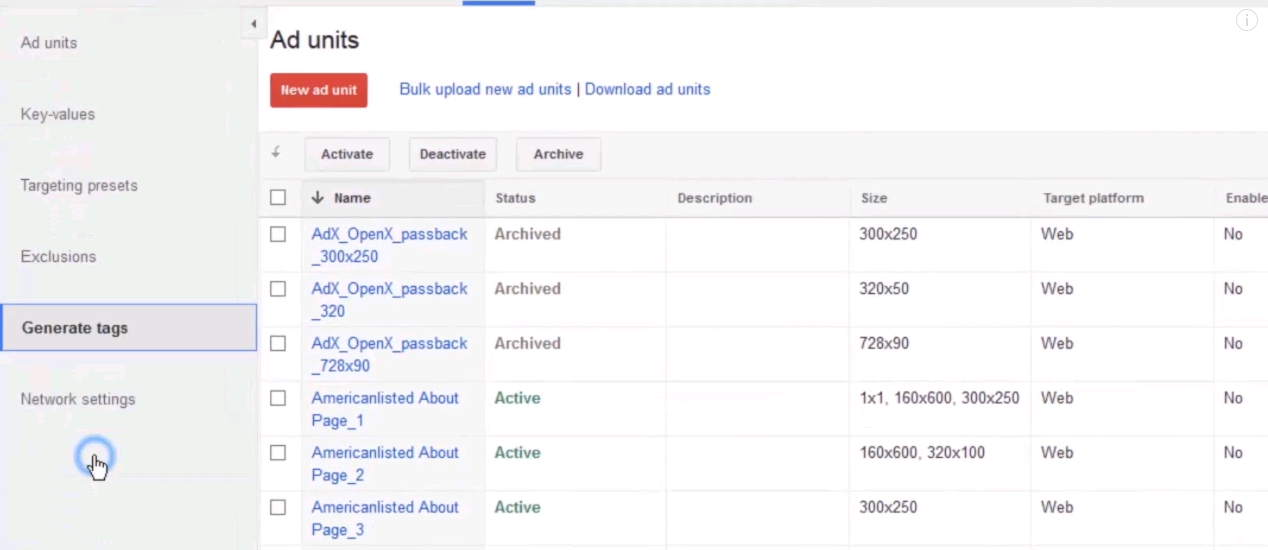
Task: Open Ad units in the sidebar
Action: tap(49, 43)
